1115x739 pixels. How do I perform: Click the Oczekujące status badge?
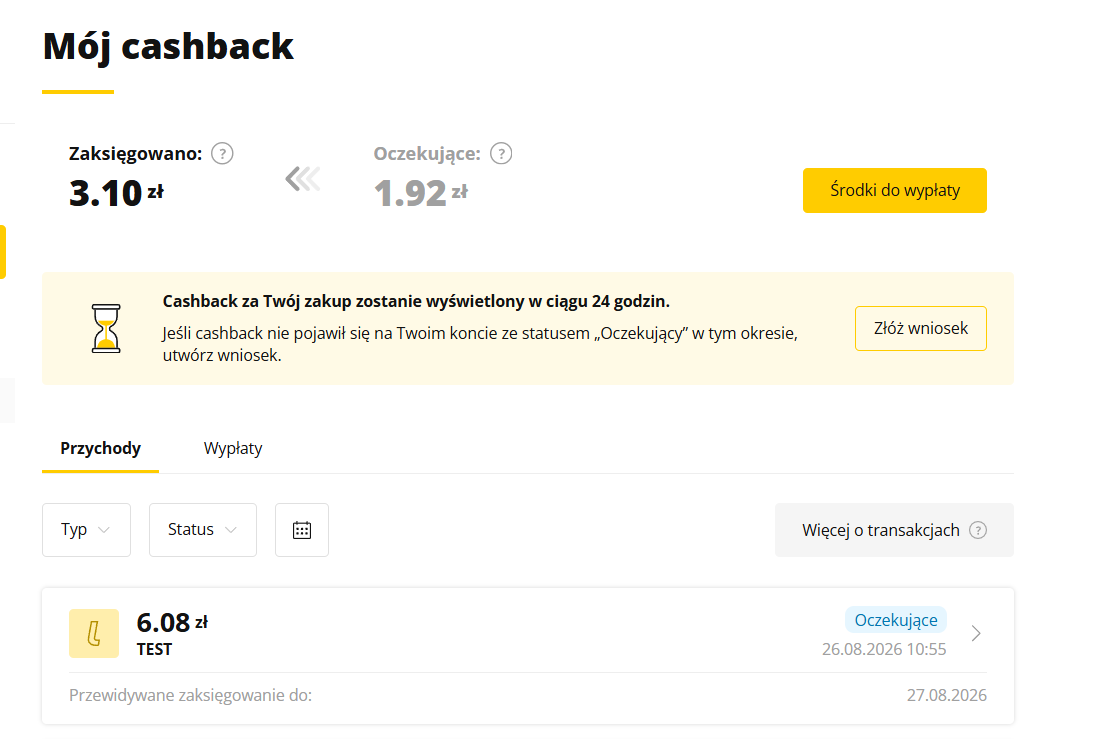point(896,620)
